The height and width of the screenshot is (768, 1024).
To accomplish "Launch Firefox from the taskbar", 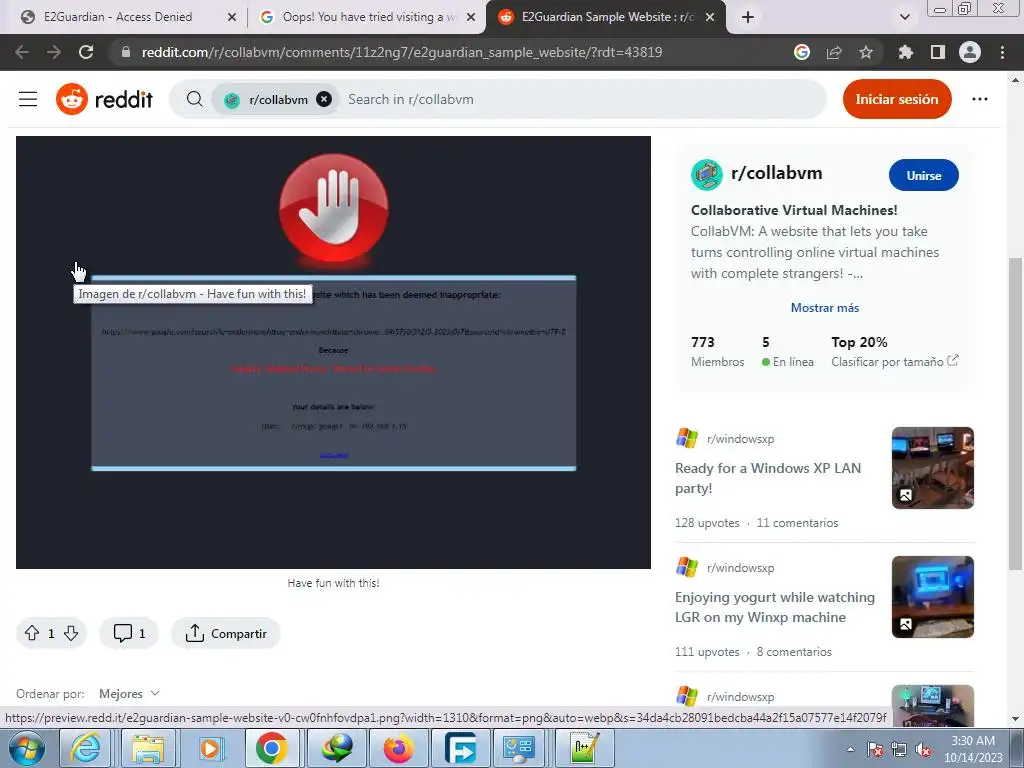I will (x=398, y=748).
